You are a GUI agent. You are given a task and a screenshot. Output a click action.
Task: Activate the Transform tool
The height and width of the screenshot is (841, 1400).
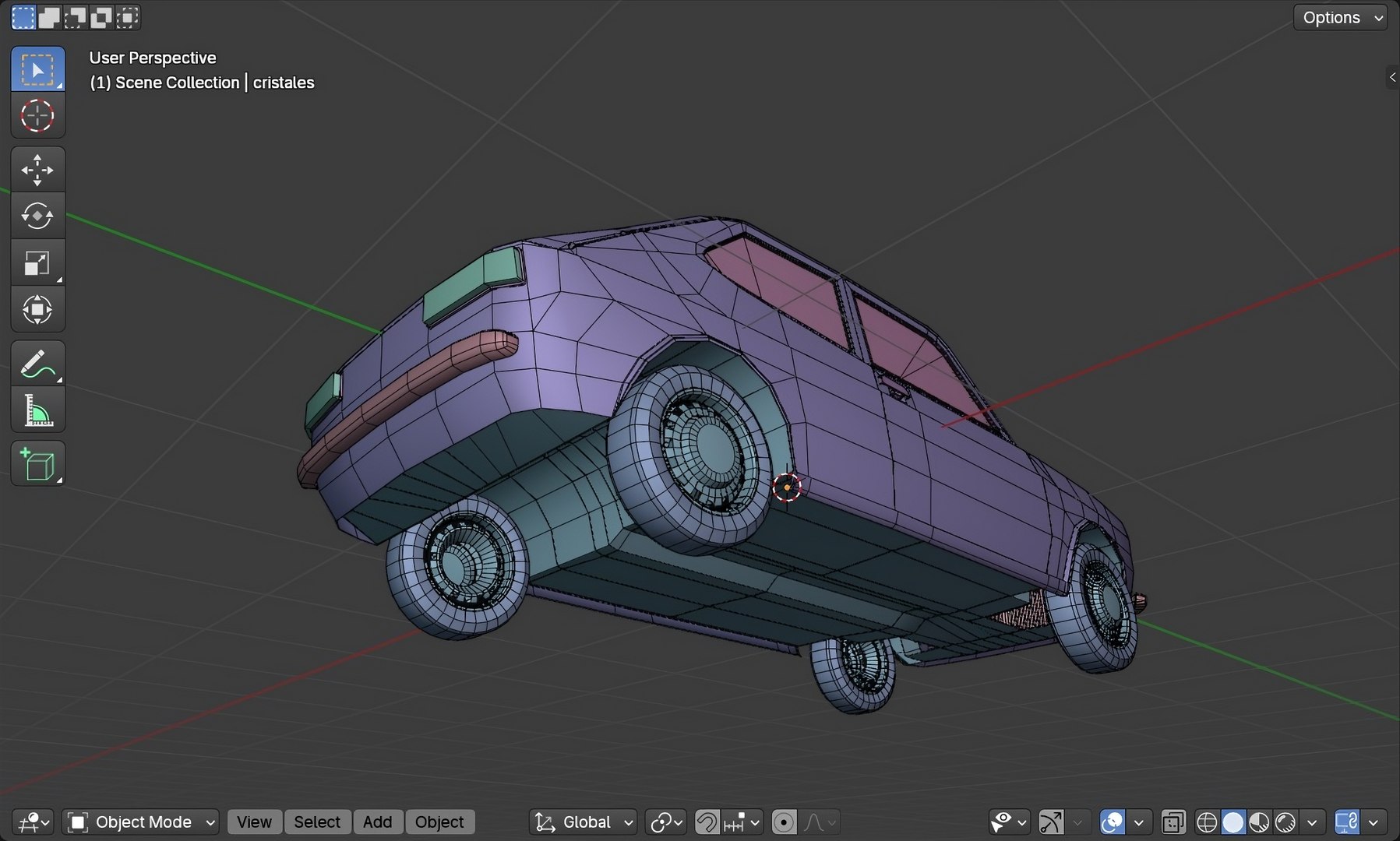point(37,309)
